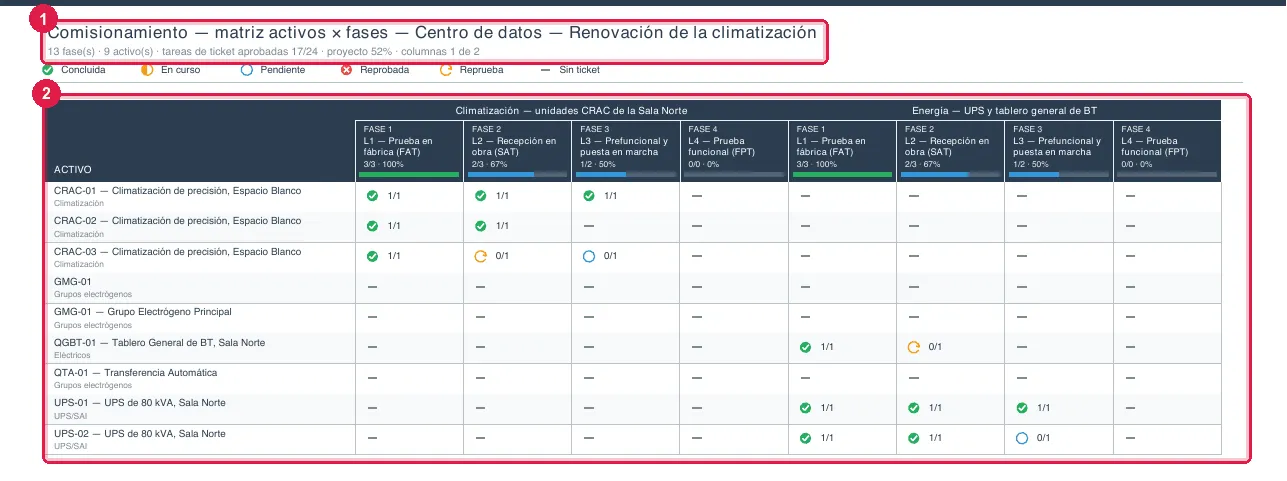Click the blue Pendiente circle legend icon
Screen dimensions: 1287x481
pyautogui.click(x=246, y=70)
